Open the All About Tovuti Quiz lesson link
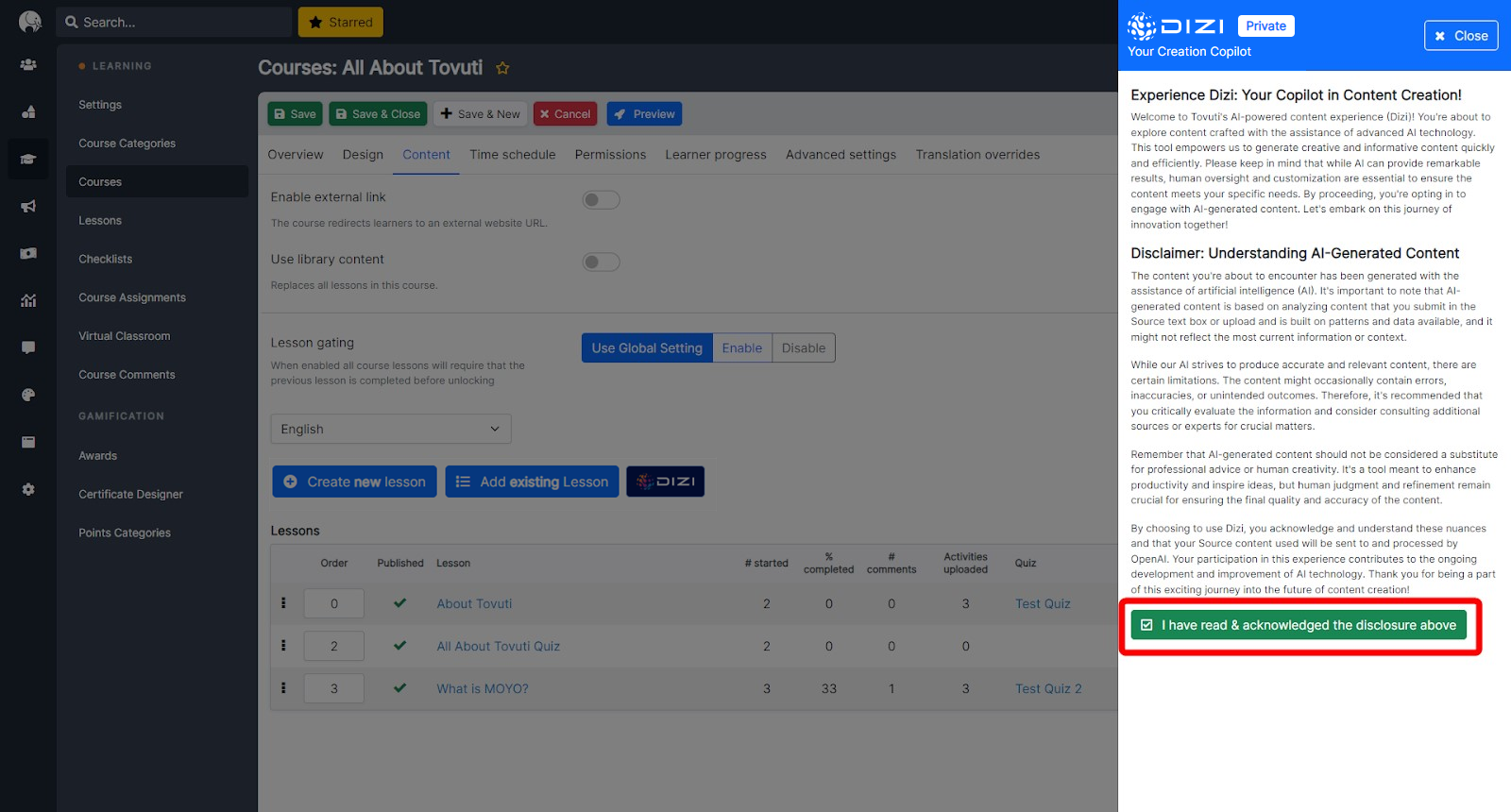 coord(498,646)
